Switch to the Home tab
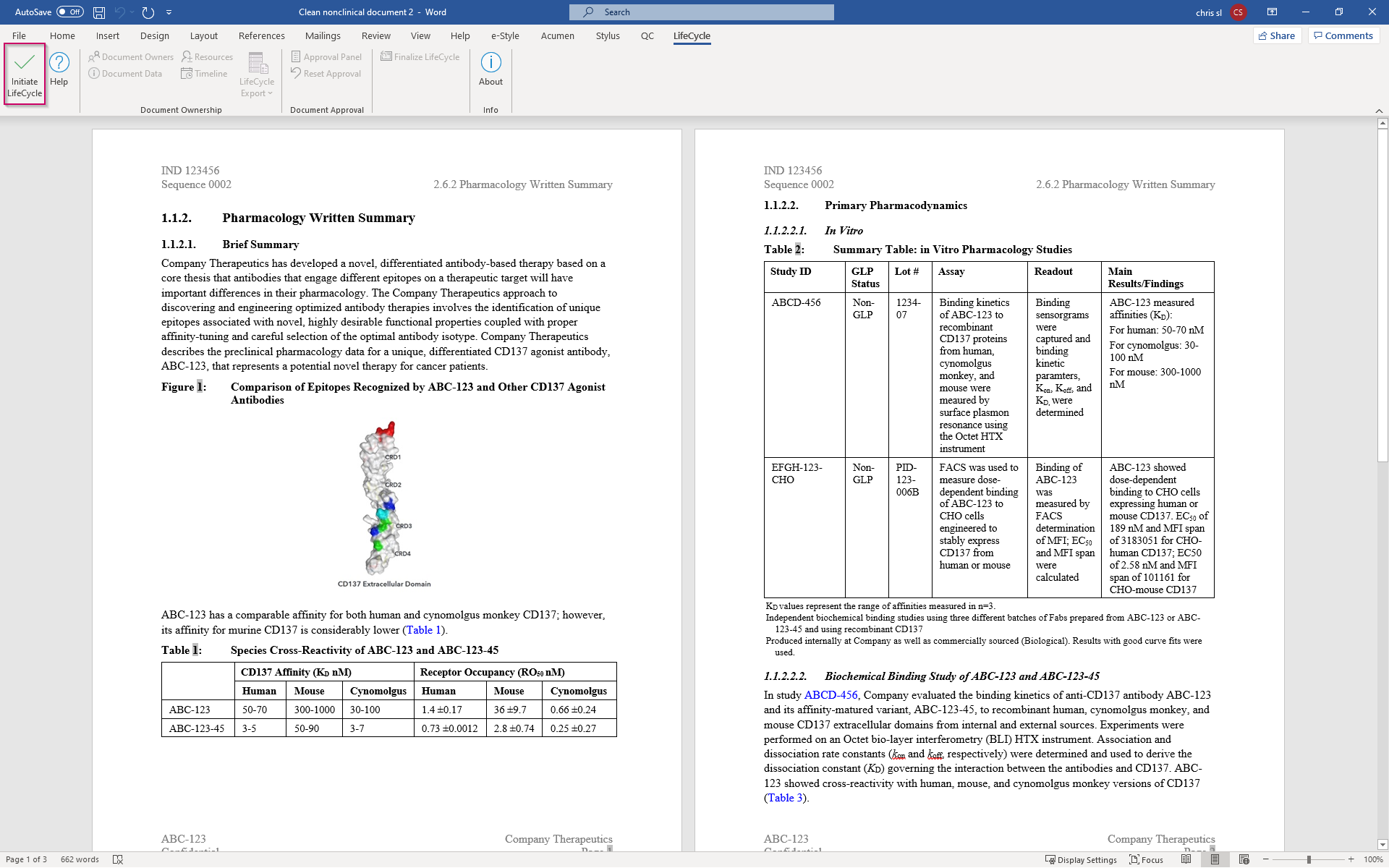The height and width of the screenshot is (868, 1389). click(62, 36)
